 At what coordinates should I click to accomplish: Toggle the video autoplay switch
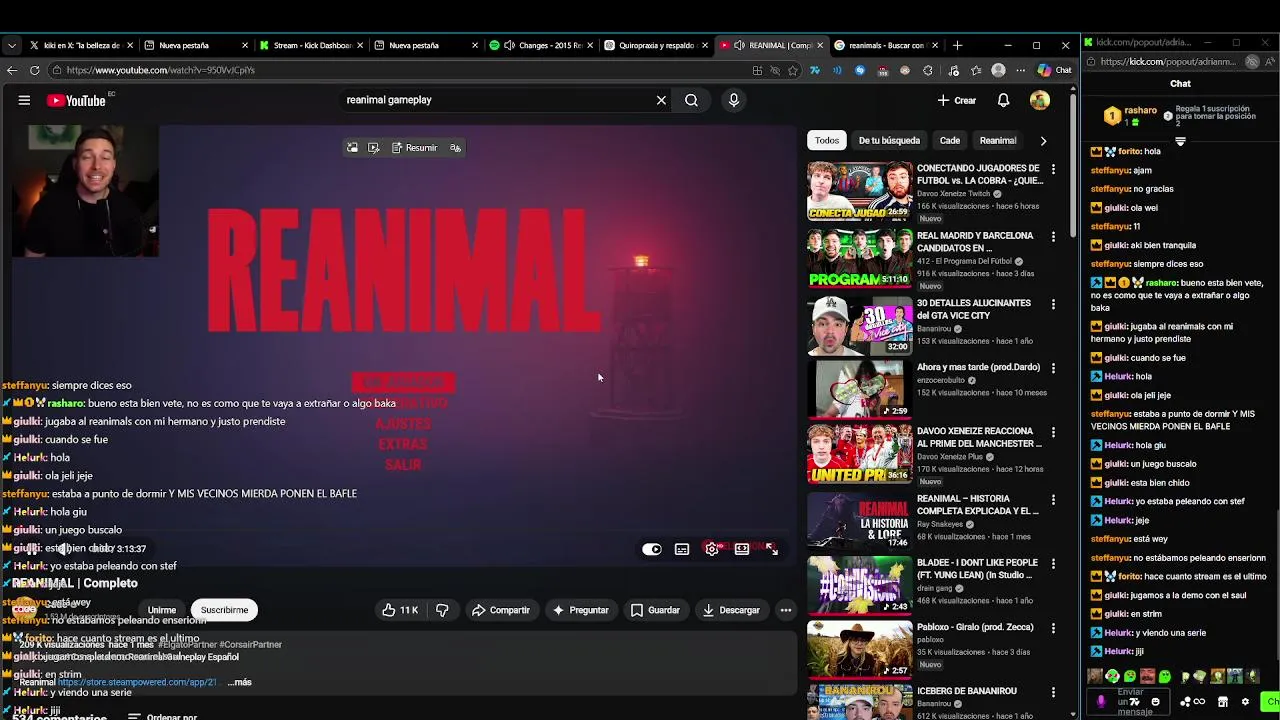pos(652,549)
